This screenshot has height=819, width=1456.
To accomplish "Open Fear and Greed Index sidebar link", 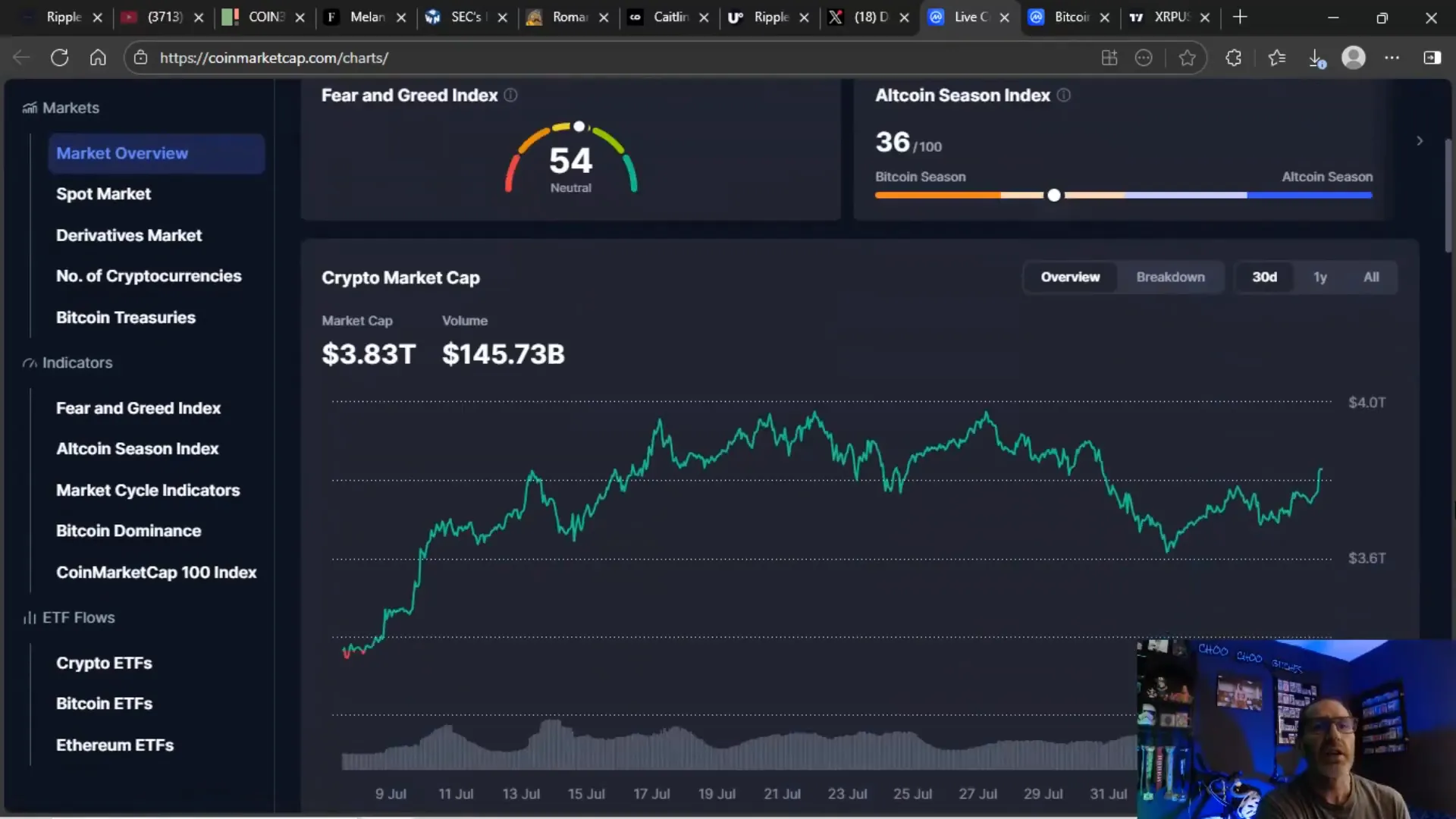I will pos(138,408).
